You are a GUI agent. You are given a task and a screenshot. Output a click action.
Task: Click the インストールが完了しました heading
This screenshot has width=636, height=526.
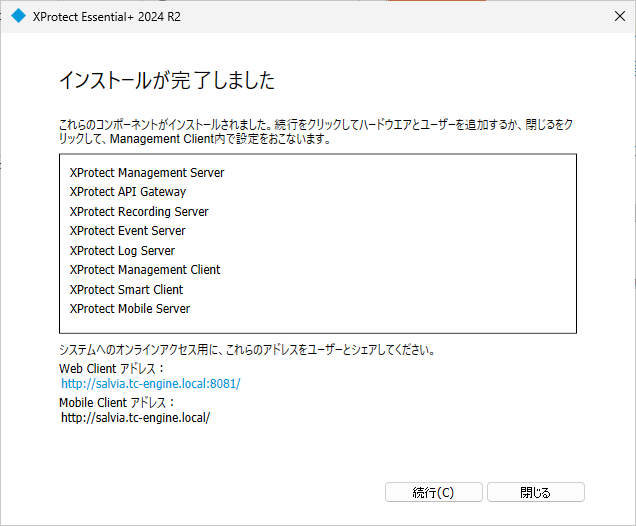pyautogui.click(x=167, y=80)
